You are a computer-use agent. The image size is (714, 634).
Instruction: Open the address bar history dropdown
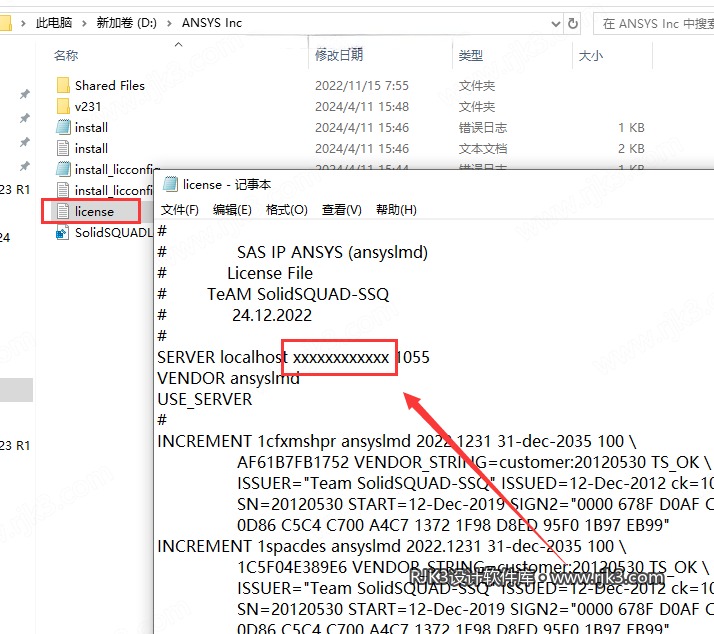pos(556,23)
